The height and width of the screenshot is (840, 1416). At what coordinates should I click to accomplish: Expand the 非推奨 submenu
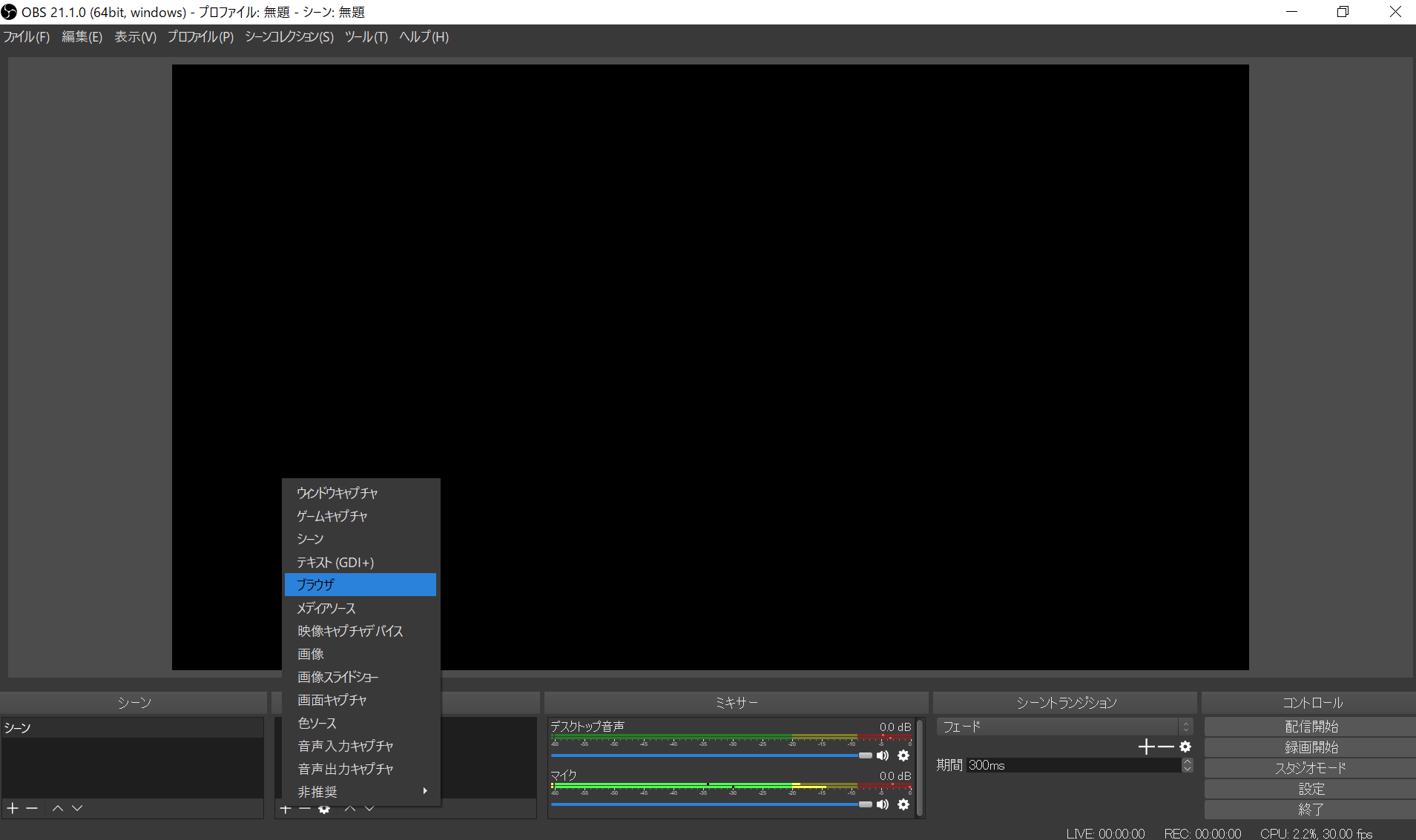coord(360,792)
